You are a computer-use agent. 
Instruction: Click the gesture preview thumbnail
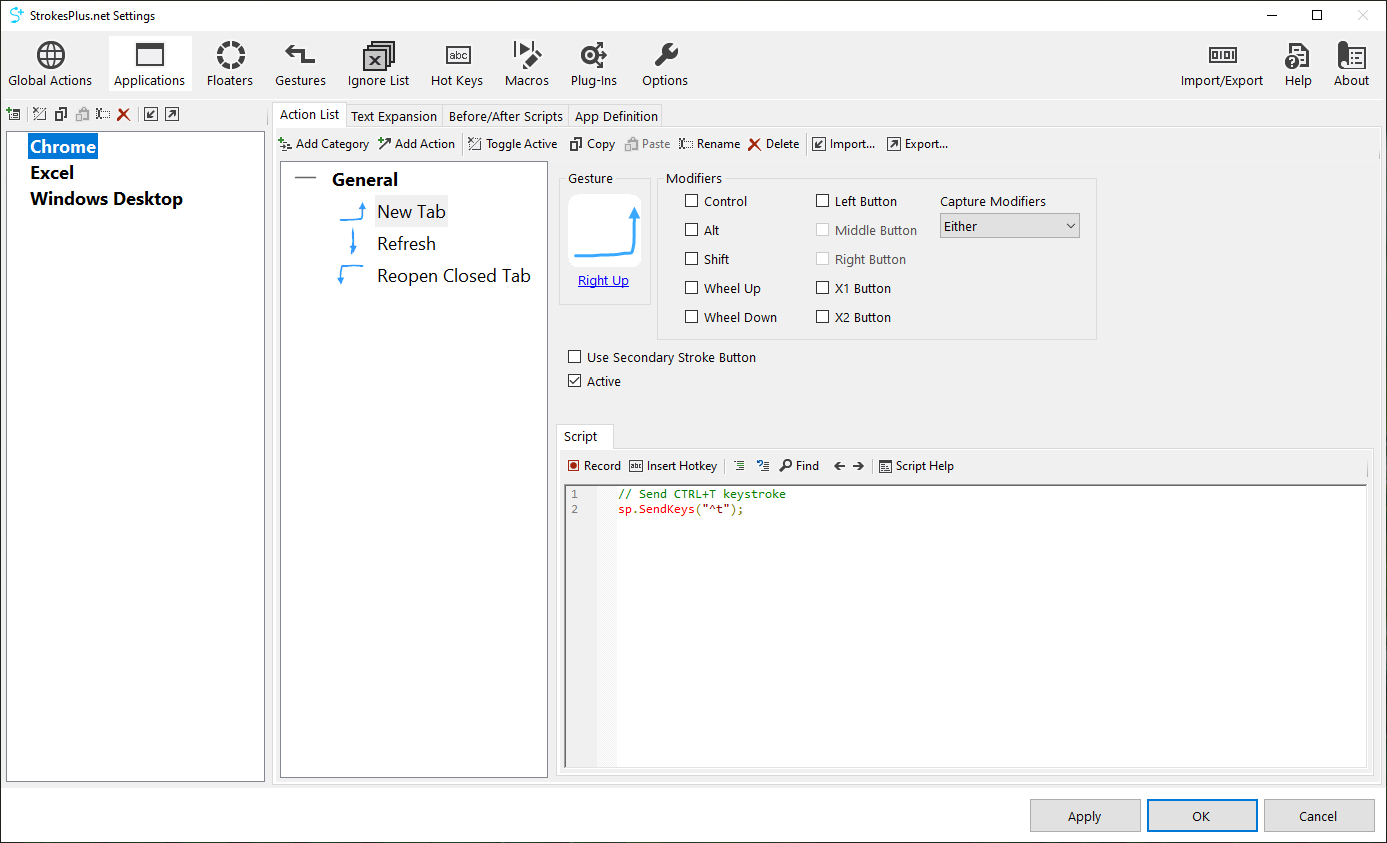coord(605,231)
